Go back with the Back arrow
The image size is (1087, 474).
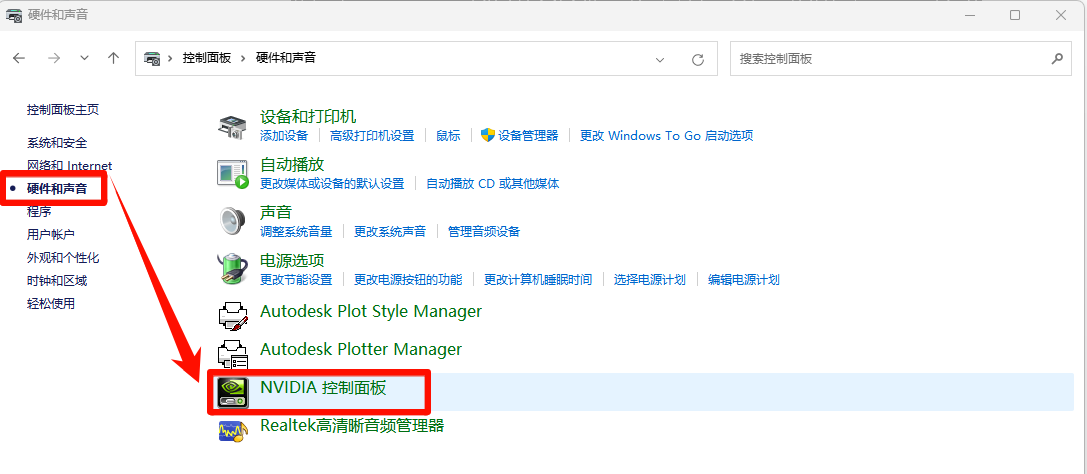pos(19,58)
